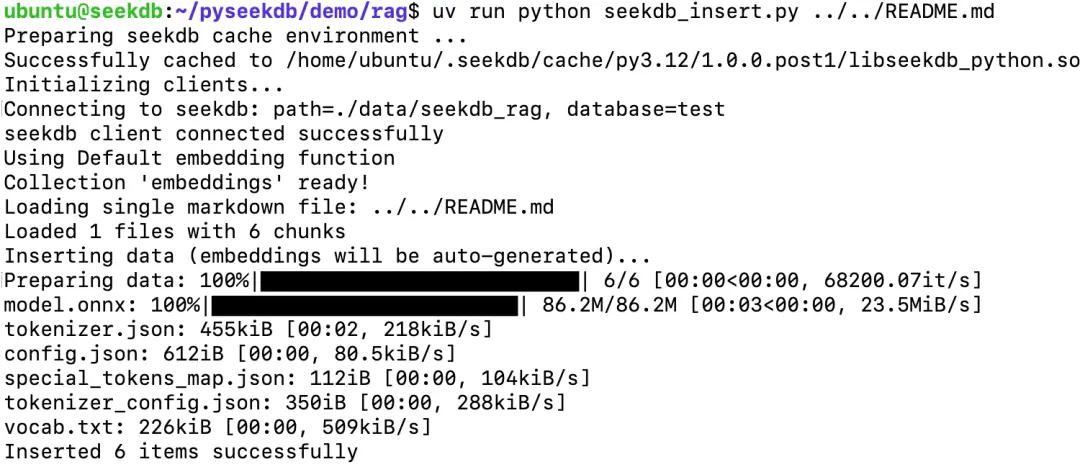This screenshot has width=1080, height=472.
Task: Click the vocab.txt download line
Action: [217, 427]
